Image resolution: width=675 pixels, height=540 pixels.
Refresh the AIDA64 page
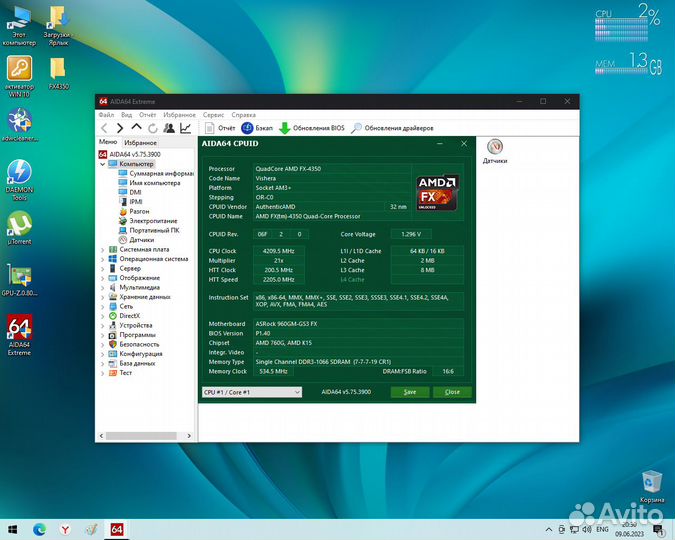click(153, 128)
